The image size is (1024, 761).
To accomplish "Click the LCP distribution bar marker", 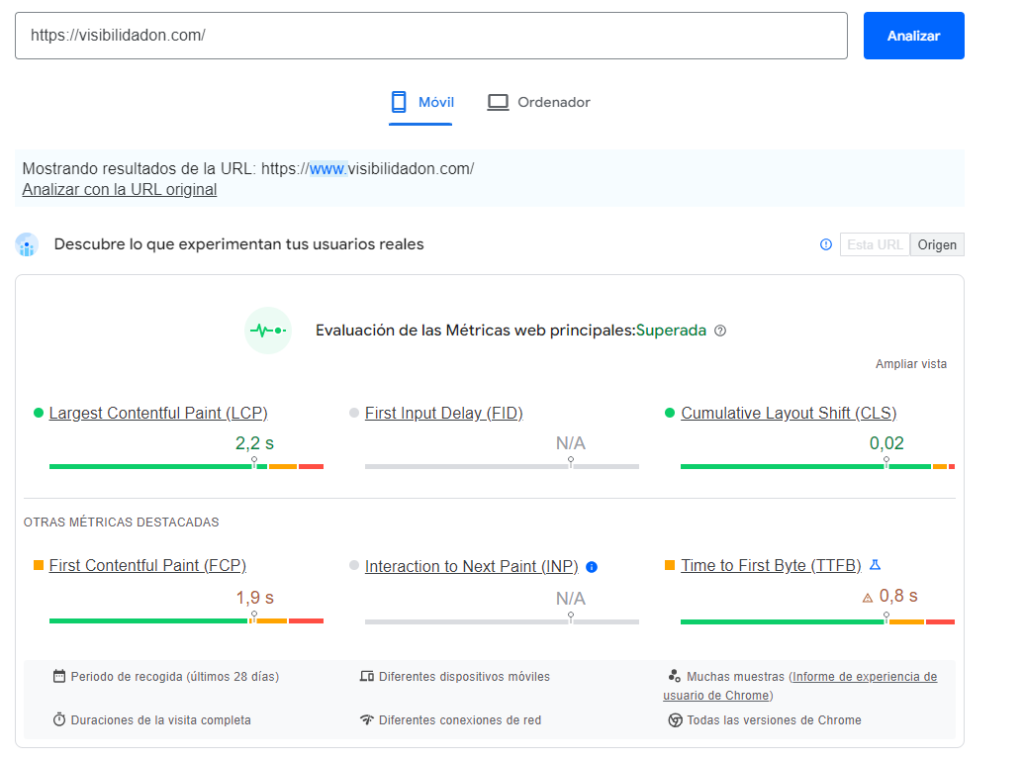I will tap(254, 463).
